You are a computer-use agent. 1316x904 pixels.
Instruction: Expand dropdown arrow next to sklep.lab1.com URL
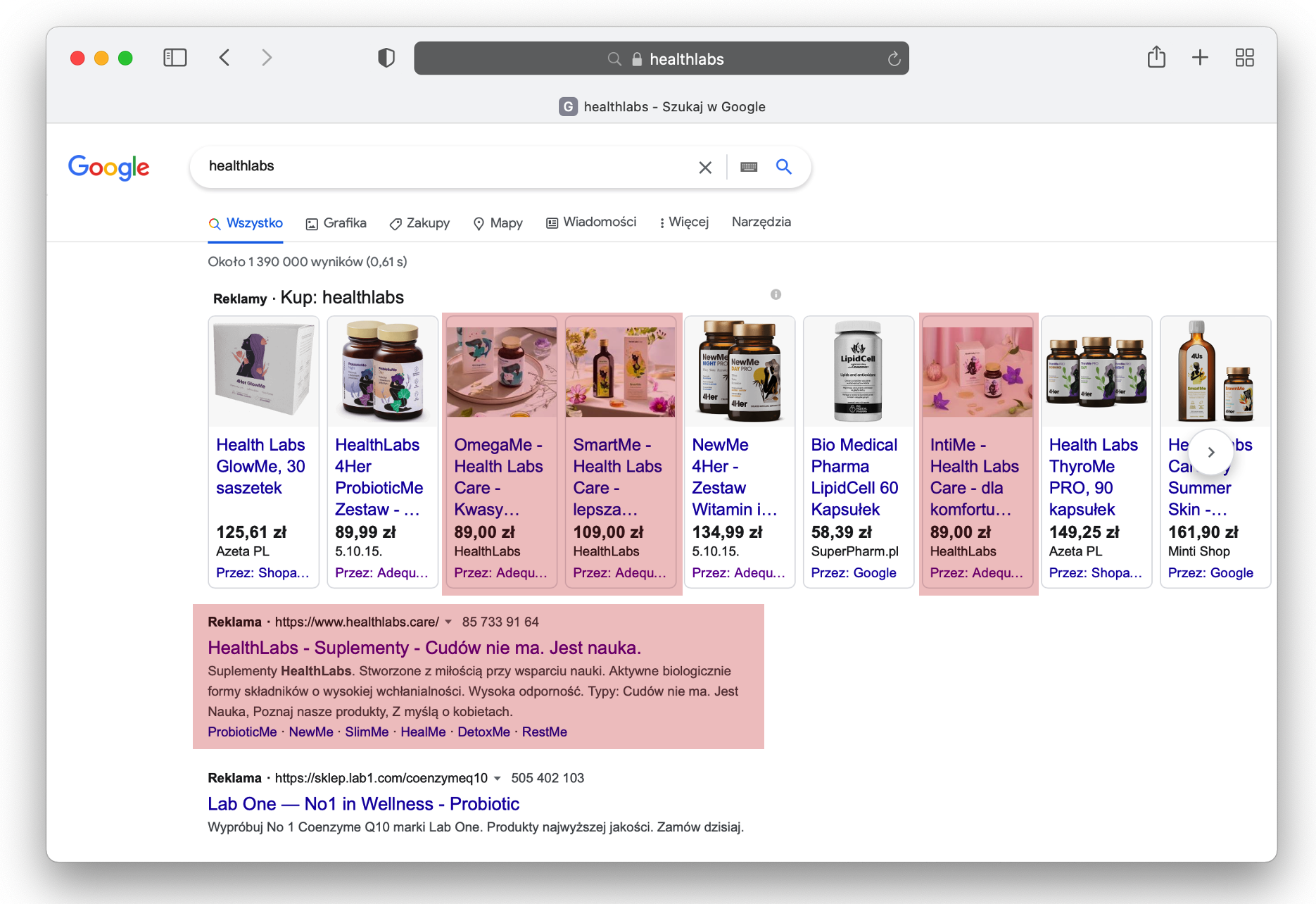tap(497, 778)
